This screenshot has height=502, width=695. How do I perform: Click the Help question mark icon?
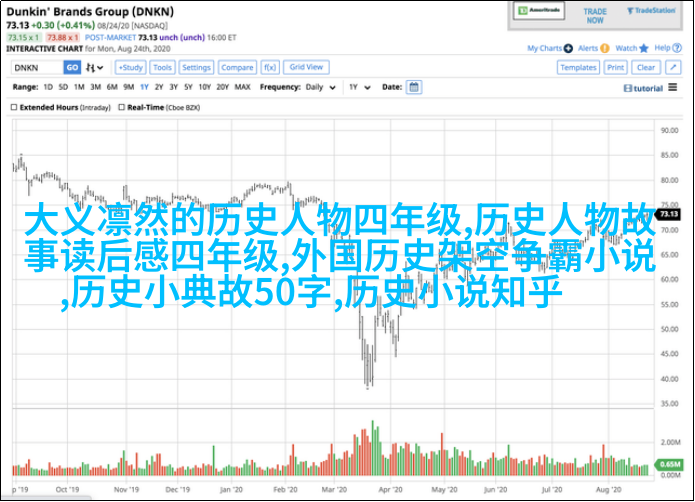(x=677, y=48)
